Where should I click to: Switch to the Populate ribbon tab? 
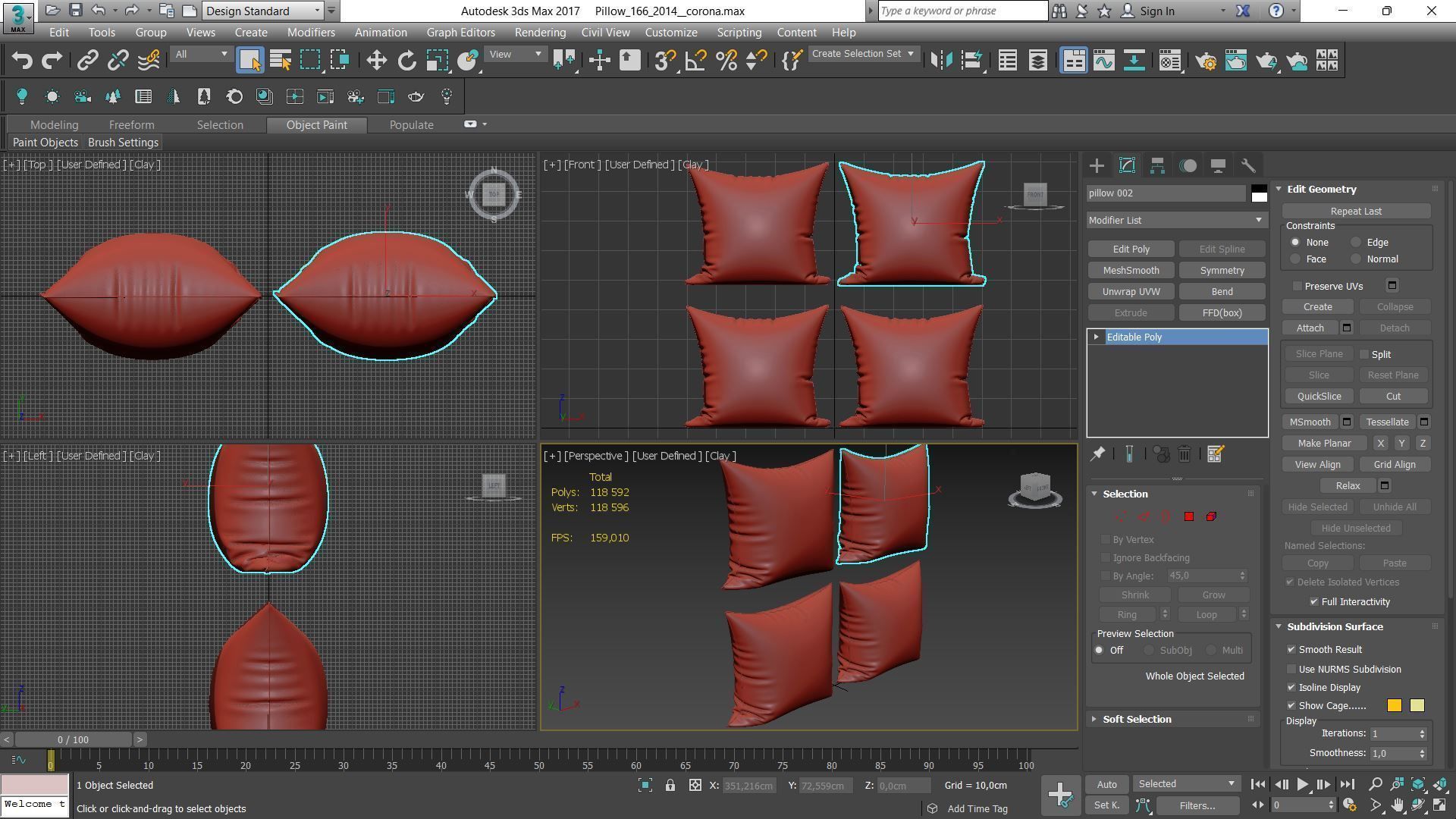[x=411, y=125]
